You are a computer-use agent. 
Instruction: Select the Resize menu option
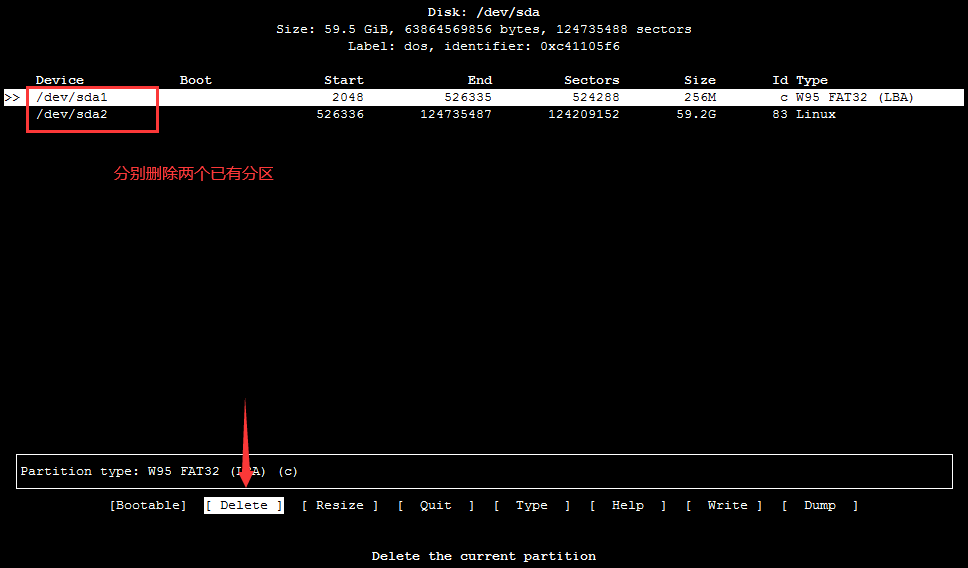340,505
